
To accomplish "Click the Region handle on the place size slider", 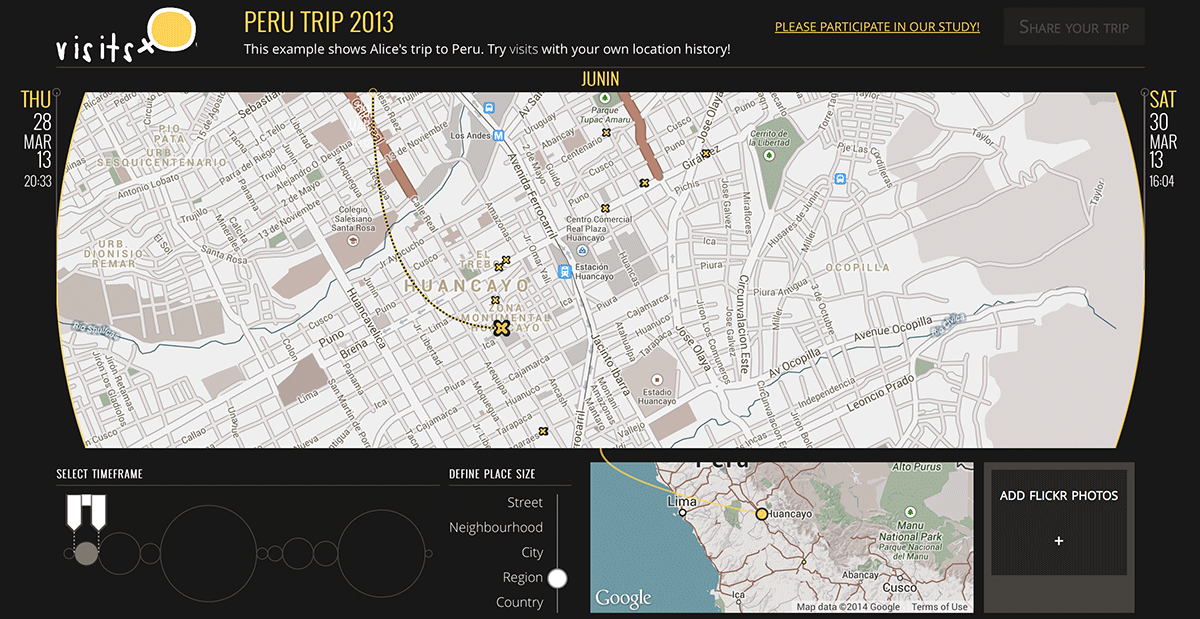I will (x=557, y=577).
